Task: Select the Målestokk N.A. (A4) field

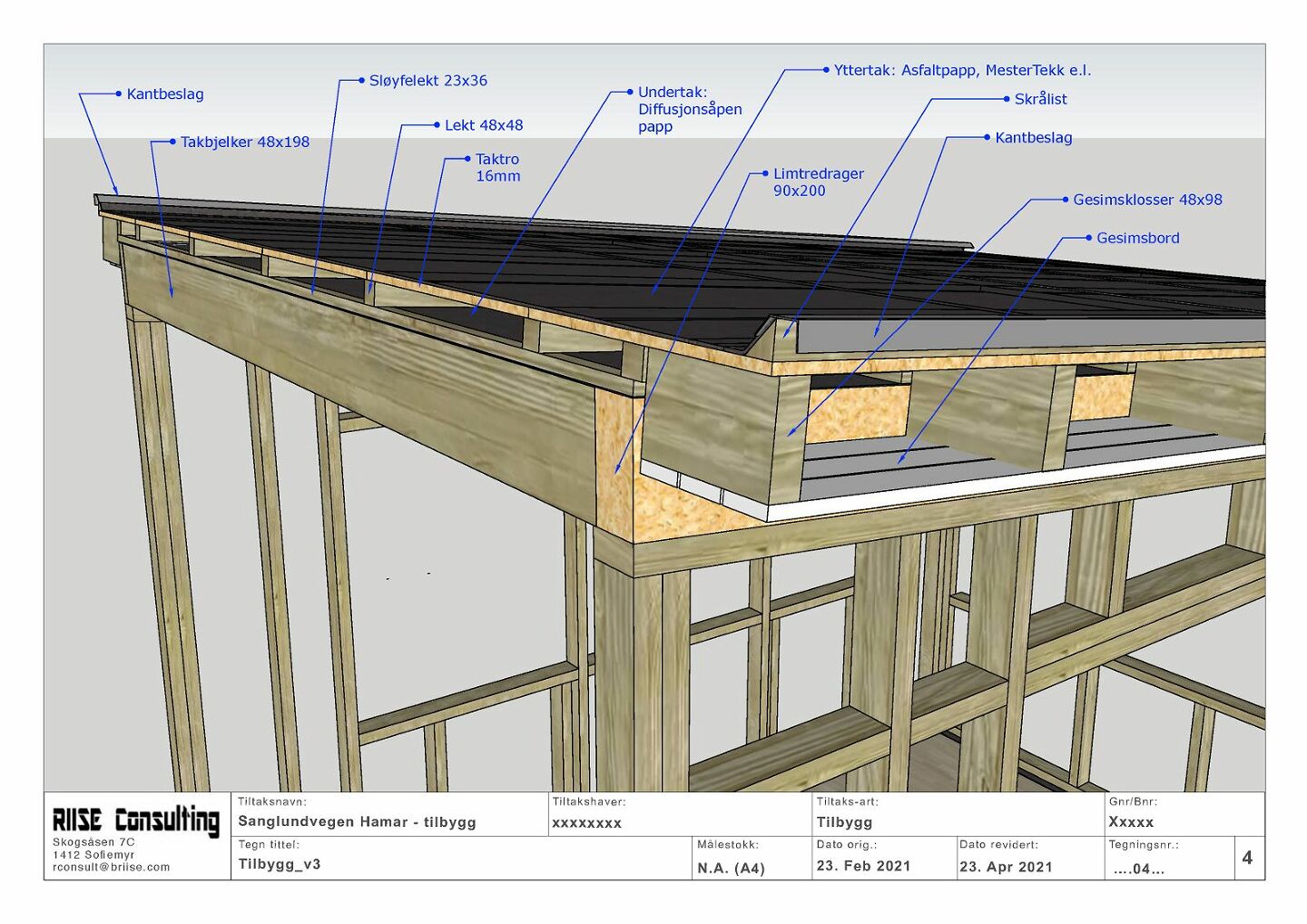Action: (x=731, y=868)
